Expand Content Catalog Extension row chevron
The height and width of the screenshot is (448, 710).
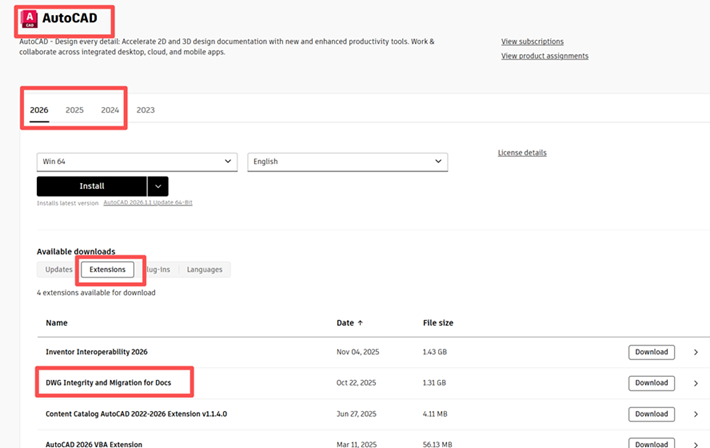coord(696,414)
